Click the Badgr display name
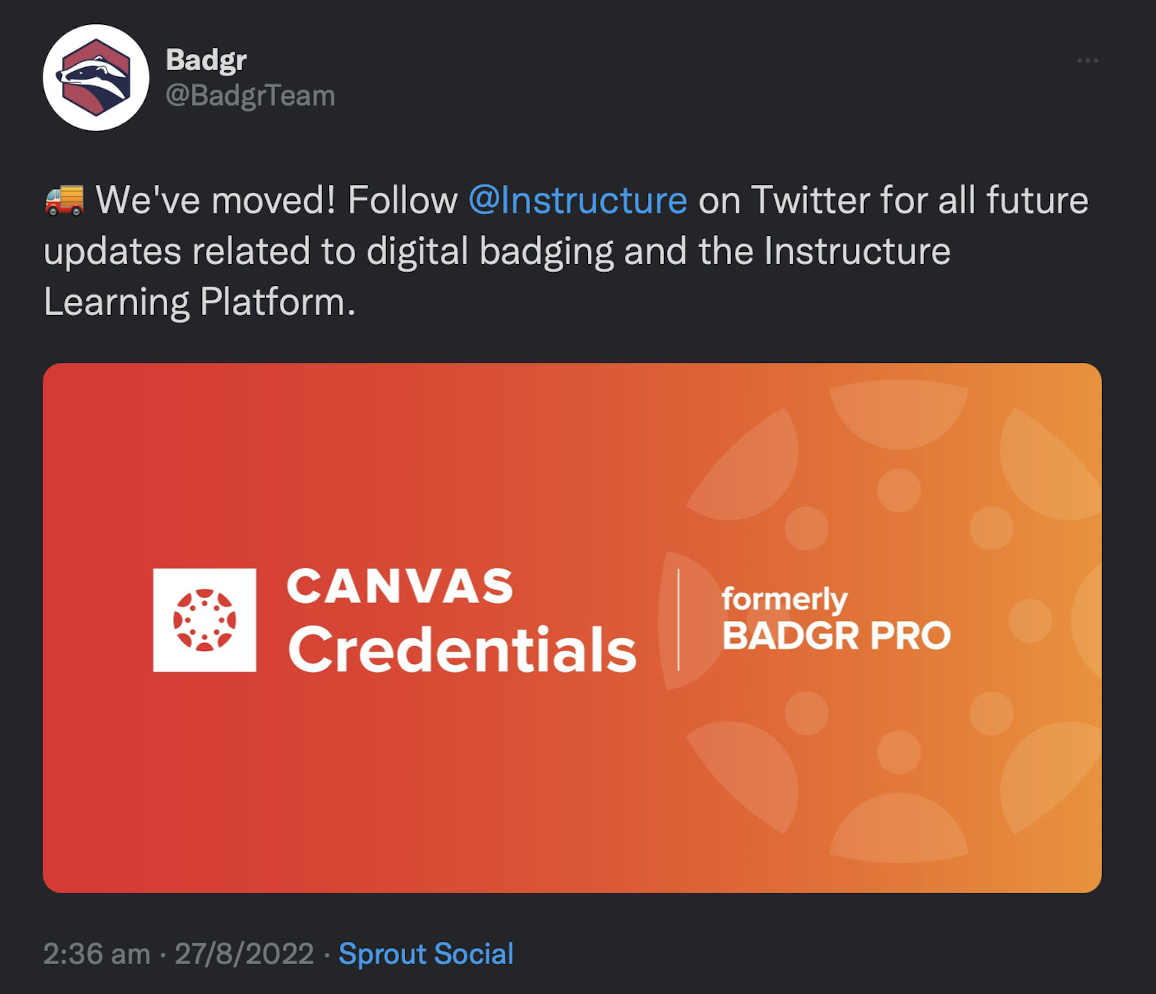 pyautogui.click(x=206, y=60)
